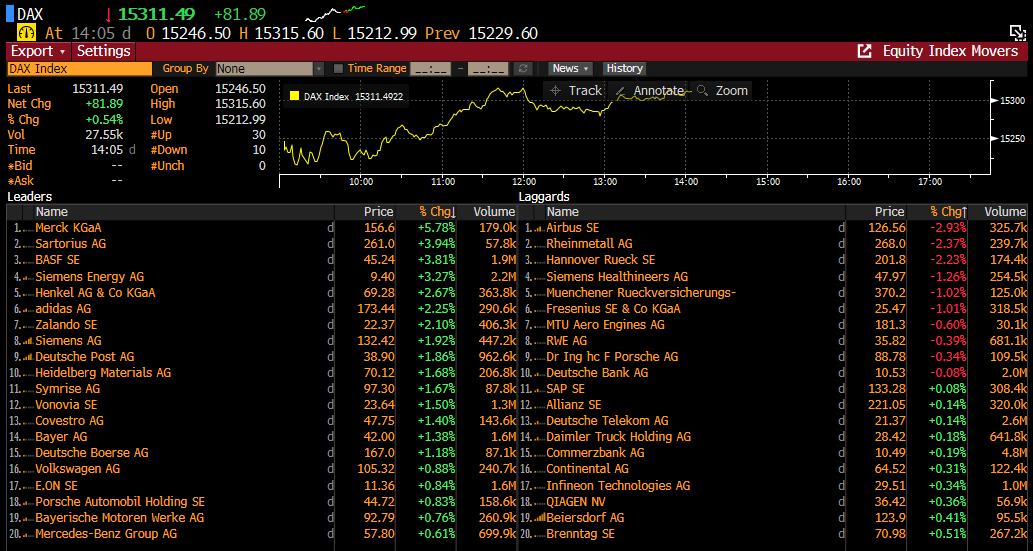Image resolution: width=1033 pixels, height=551 pixels.
Task: Open Merck KGaA in the Leaders list
Action: [68, 228]
